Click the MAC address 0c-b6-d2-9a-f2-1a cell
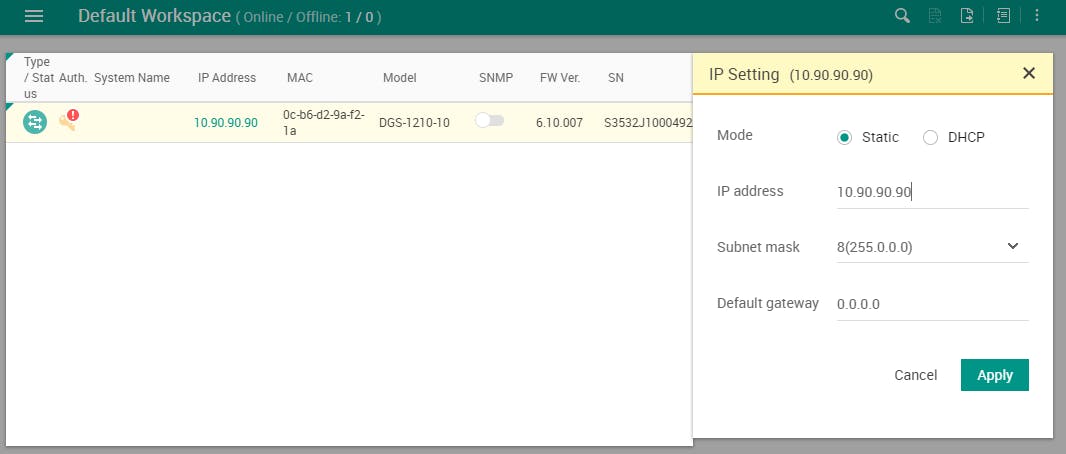Viewport: 1066px width, 454px height. coord(324,123)
